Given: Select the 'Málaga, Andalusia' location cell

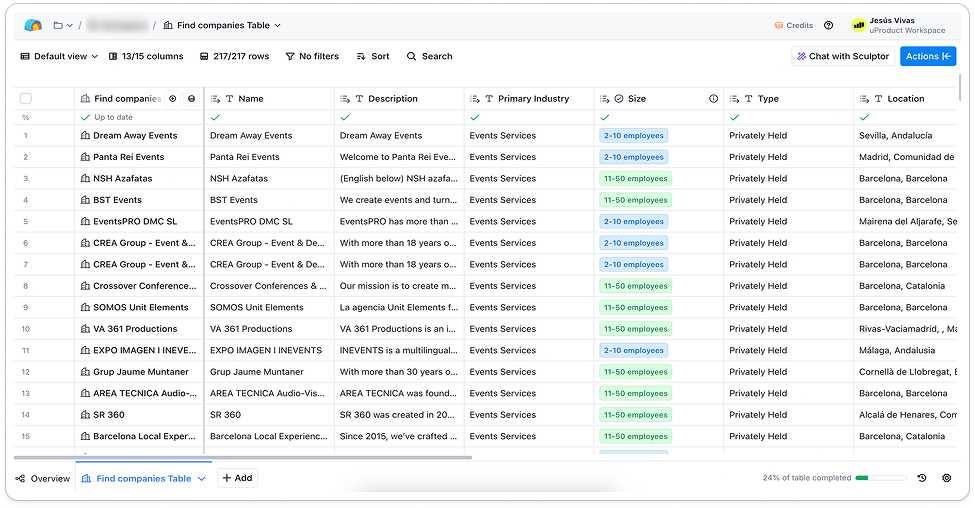Looking at the screenshot, I should pos(905,351).
